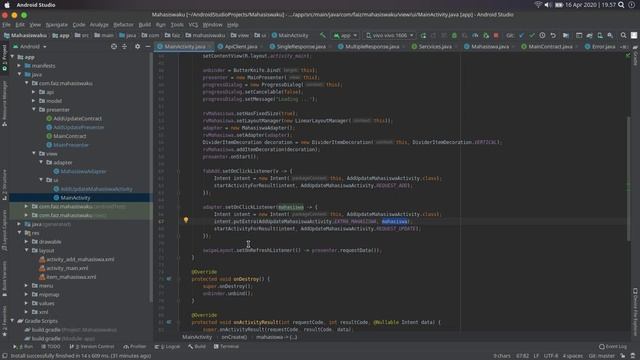
Task: Click the Git update project blue checkmark
Action: click(x=521, y=36)
